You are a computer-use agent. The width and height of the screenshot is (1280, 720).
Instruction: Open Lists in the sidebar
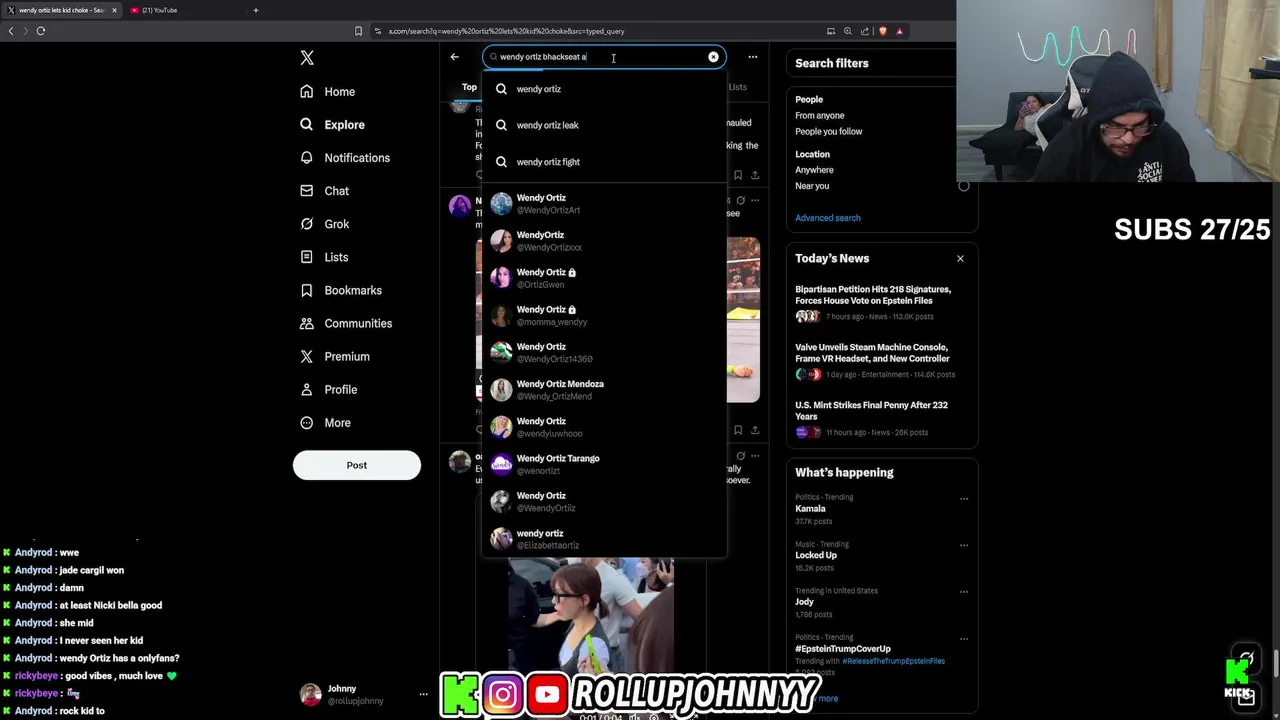click(324, 257)
